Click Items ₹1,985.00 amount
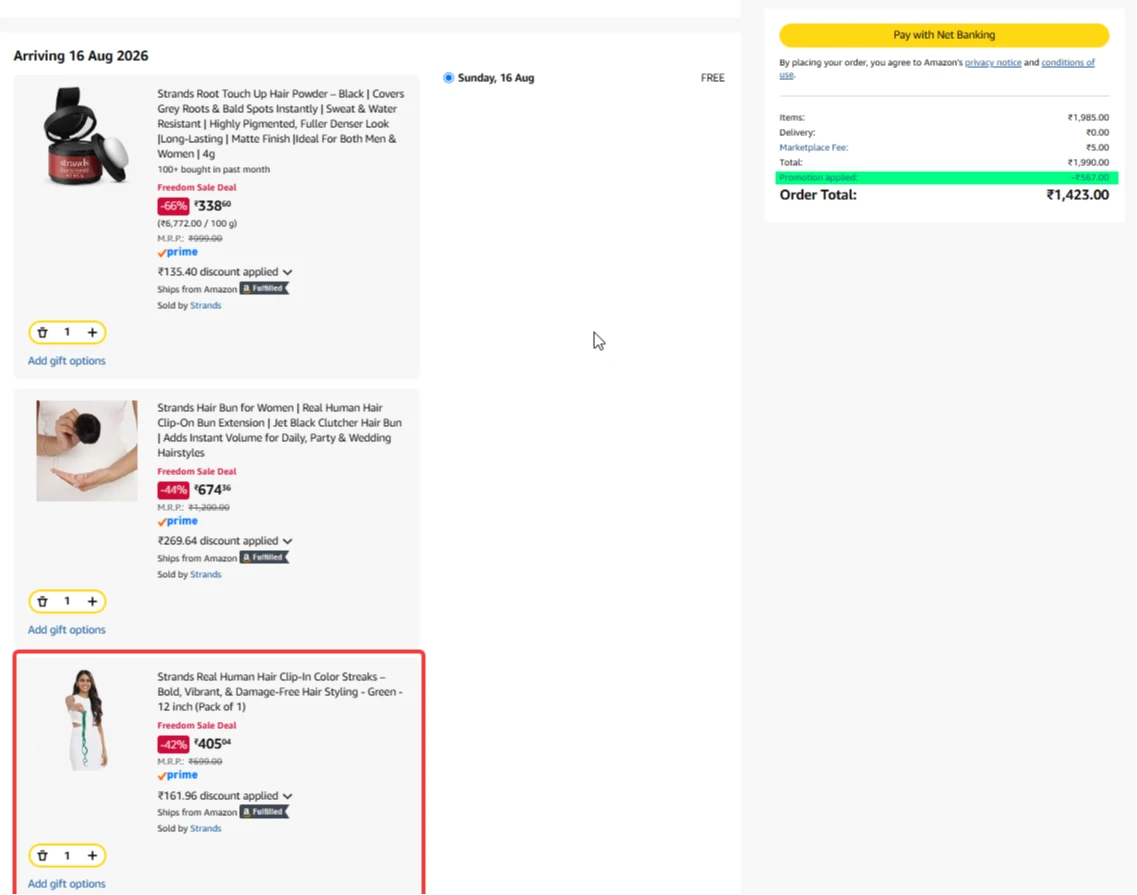Screen dimensions: 1137x895 tap(1088, 117)
